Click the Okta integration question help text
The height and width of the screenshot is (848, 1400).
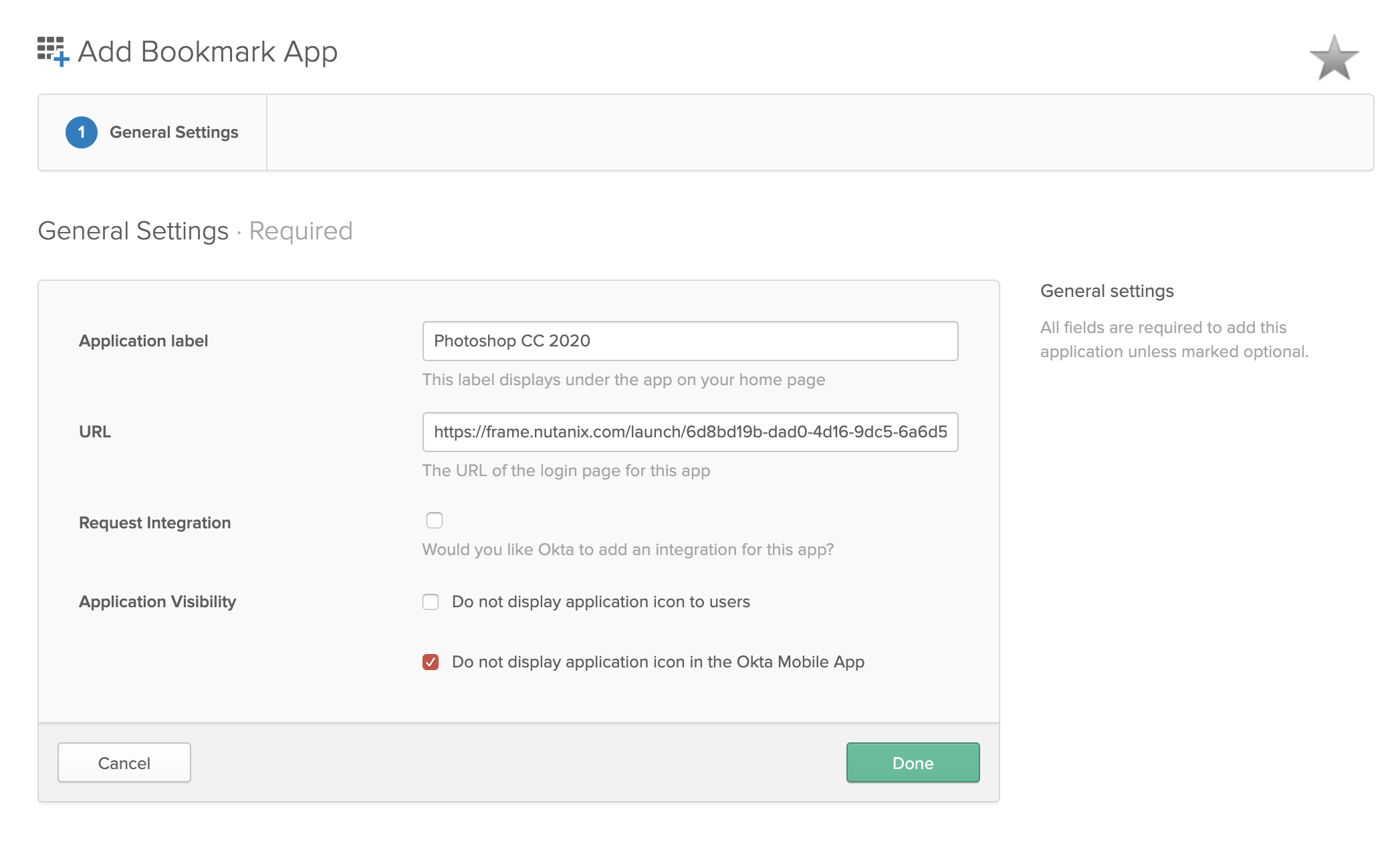[628, 550]
